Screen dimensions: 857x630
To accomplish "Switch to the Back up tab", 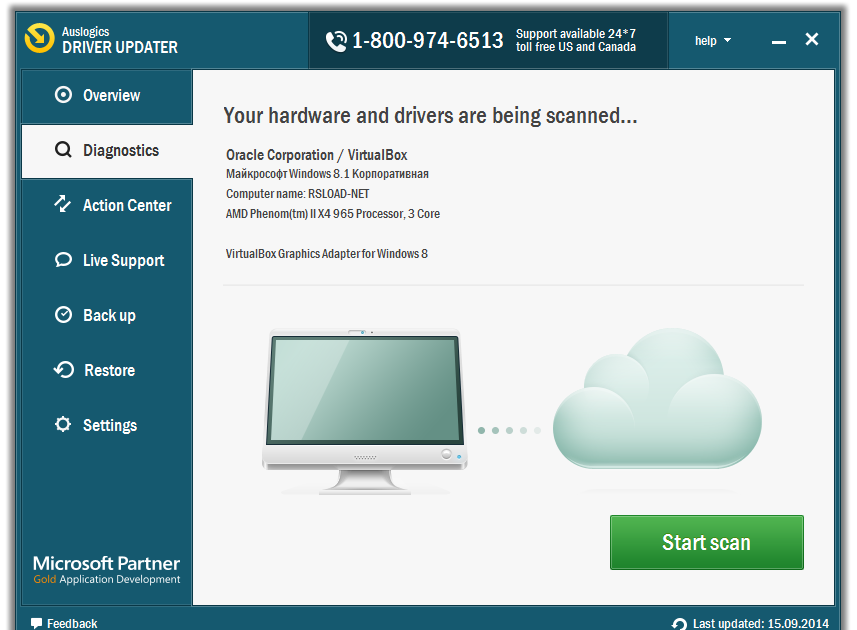I will point(107,316).
